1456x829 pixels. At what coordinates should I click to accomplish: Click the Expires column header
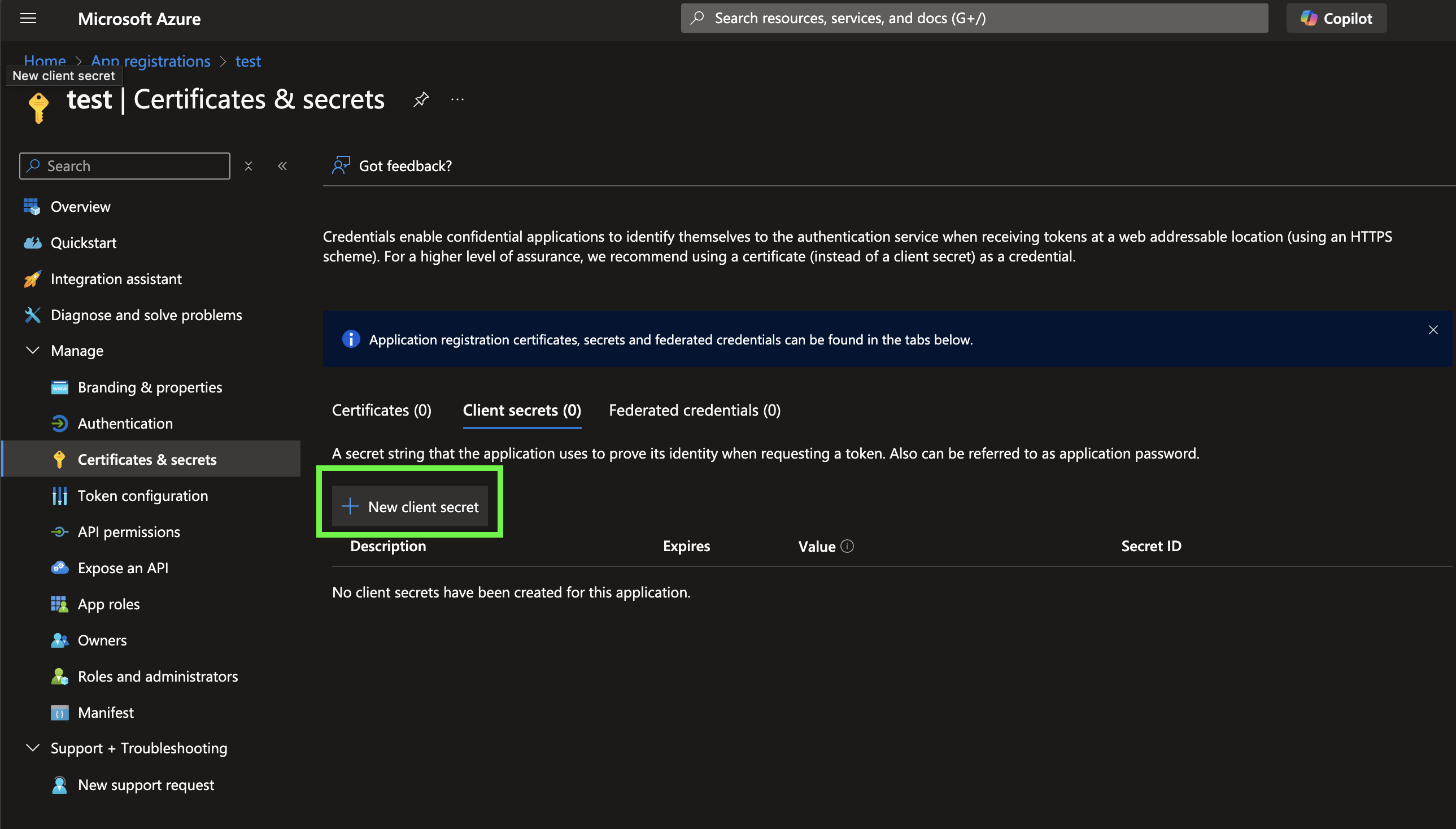[x=686, y=546]
